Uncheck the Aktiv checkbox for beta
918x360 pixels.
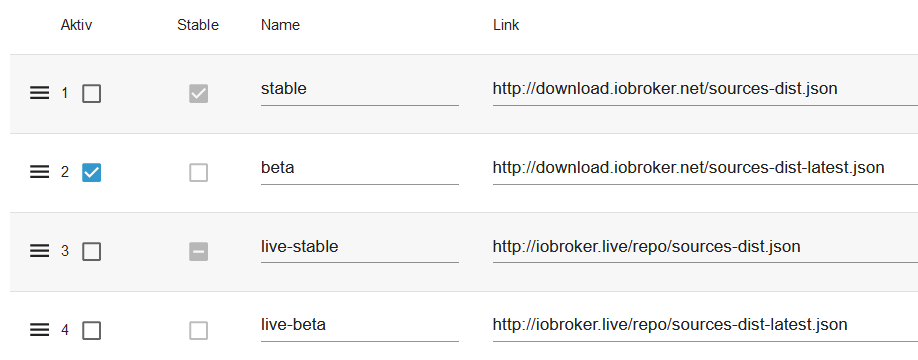click(91, 173)
